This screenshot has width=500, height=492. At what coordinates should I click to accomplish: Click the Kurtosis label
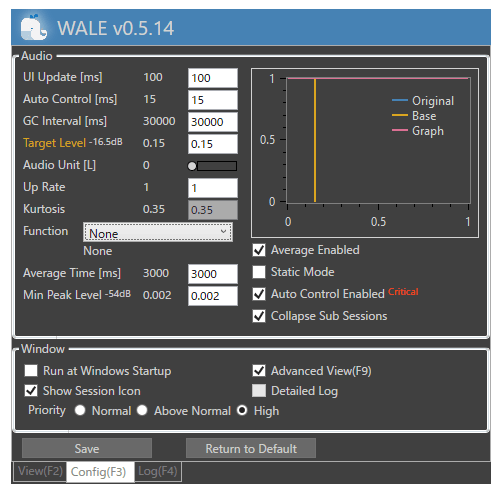[44, 209]
